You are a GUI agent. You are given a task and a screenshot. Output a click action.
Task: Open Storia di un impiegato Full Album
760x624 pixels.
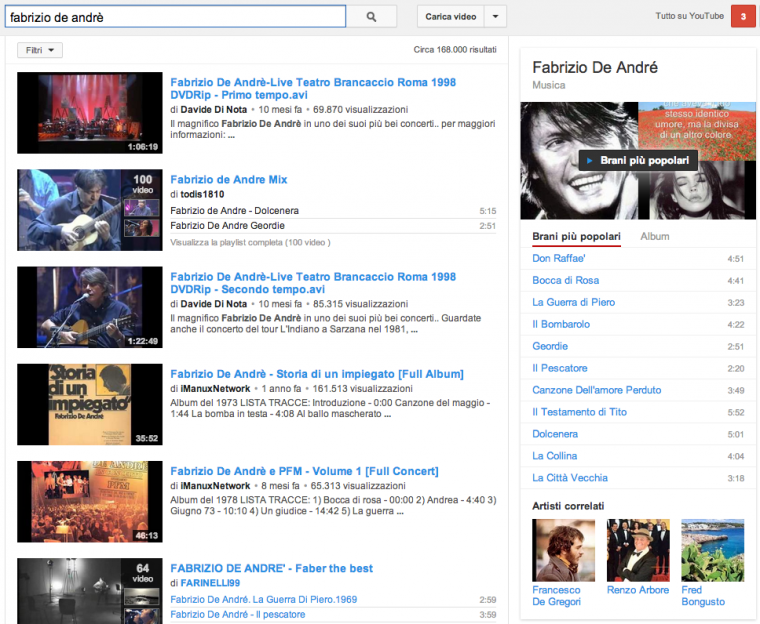(x=317, y=374)
